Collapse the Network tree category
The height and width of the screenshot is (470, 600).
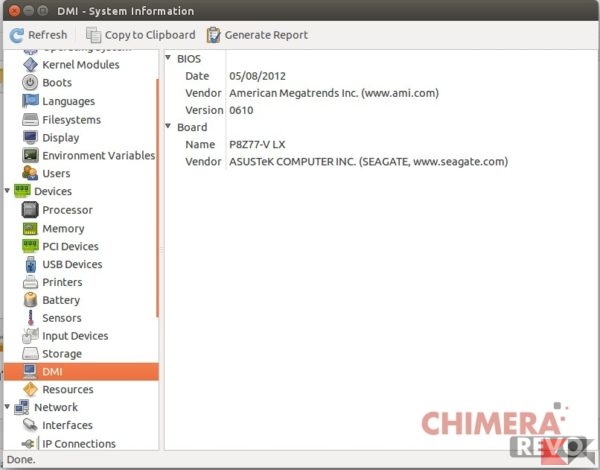(x=7, y=406)
